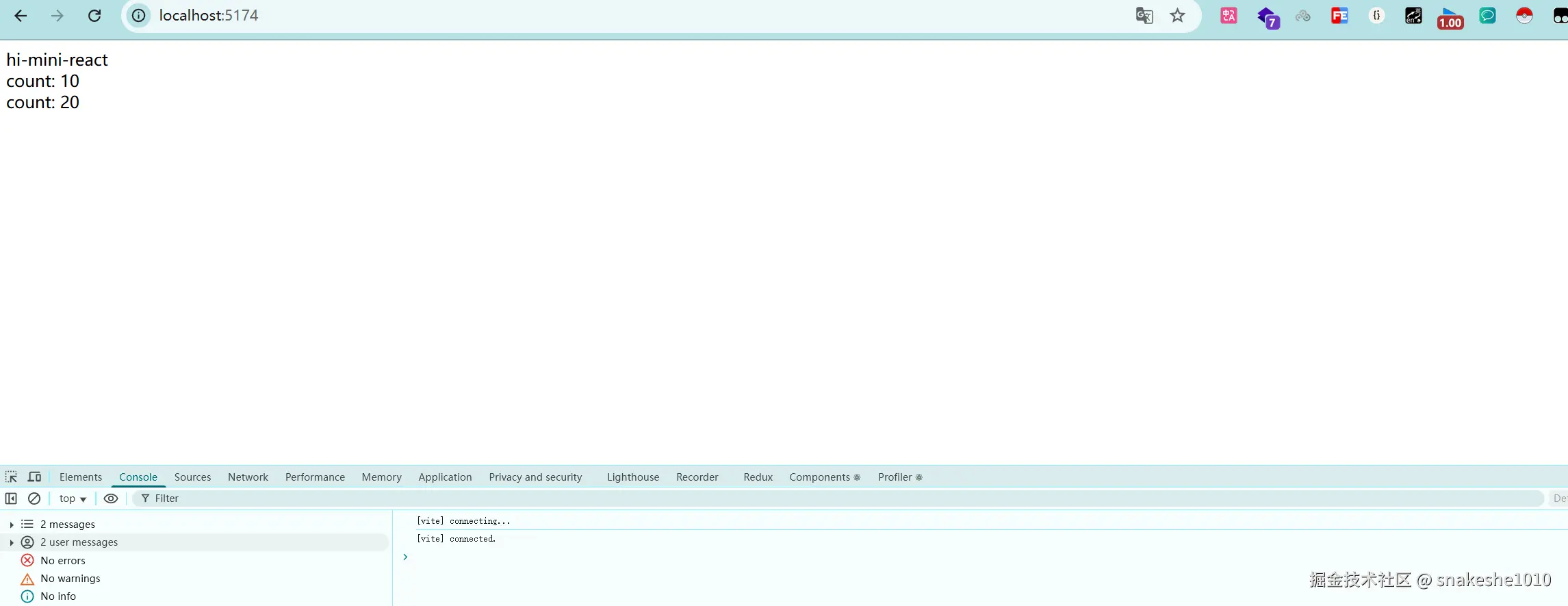Activate the inspect element picker
Screen dimensions: 1568x606
(12, 477)
